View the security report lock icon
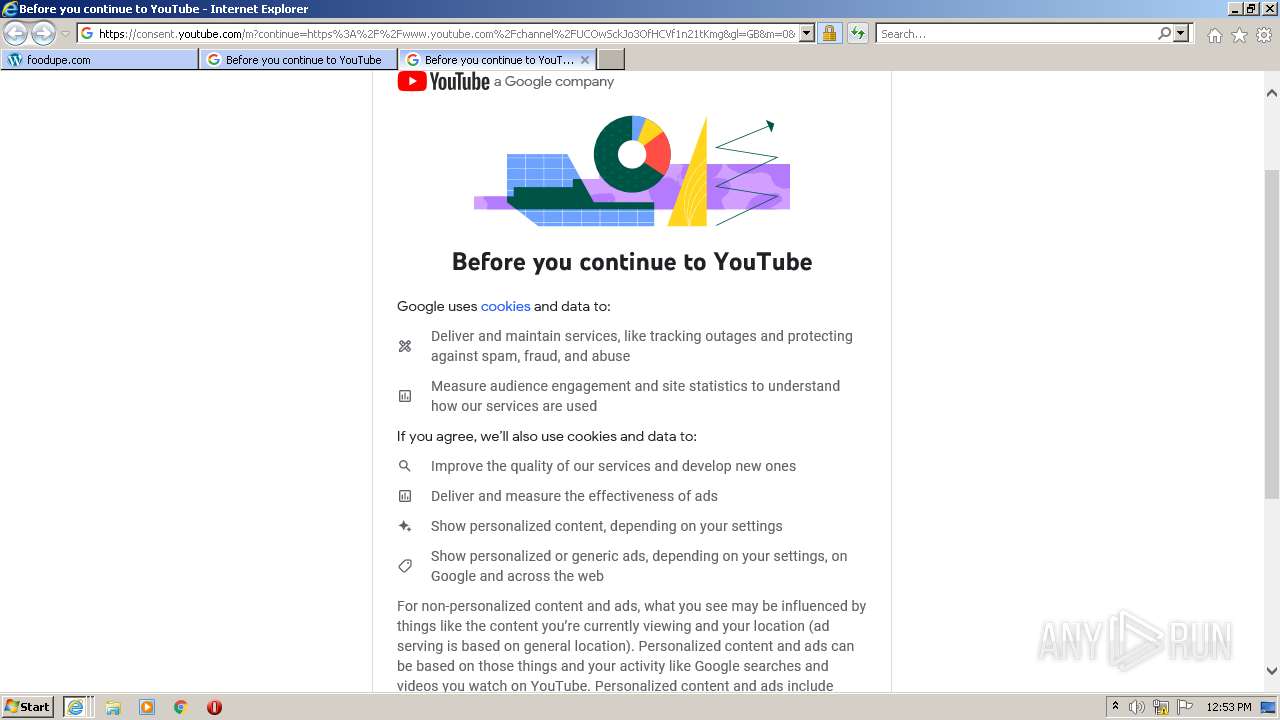Screen dimensions: 1280x720 (x=829, y=34)
